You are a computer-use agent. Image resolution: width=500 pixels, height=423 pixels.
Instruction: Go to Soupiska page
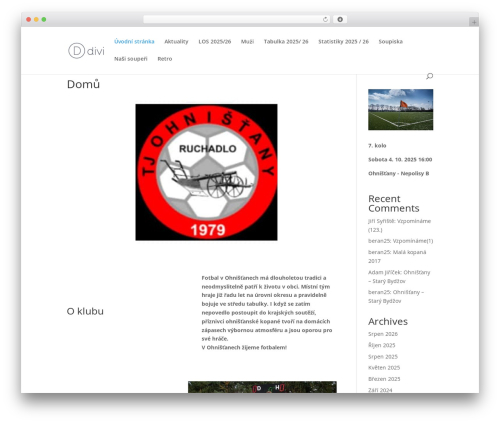(x=391, y=41)
